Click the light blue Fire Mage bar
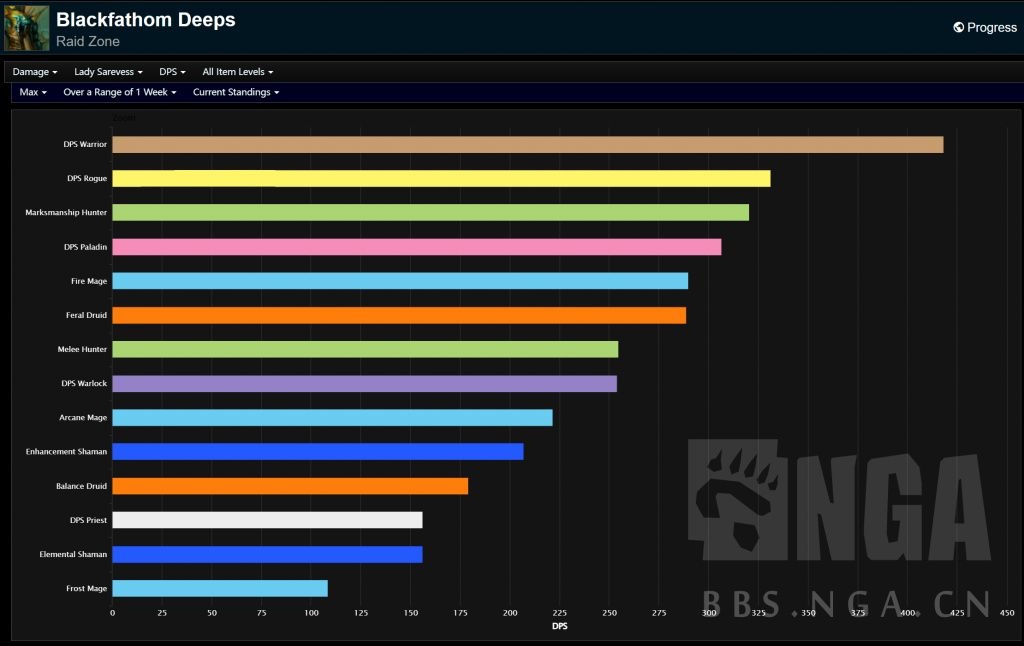Screen dimensions: 1024x646 click(x=400, y=281)
